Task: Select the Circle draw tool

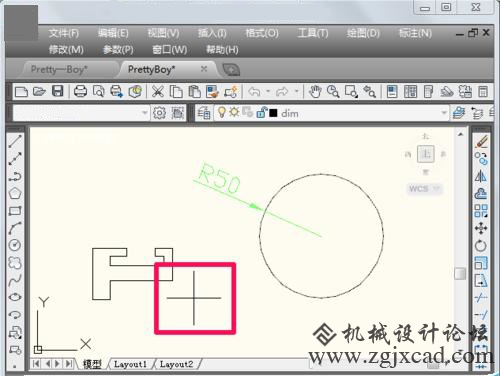Action: tap(15, 245)
